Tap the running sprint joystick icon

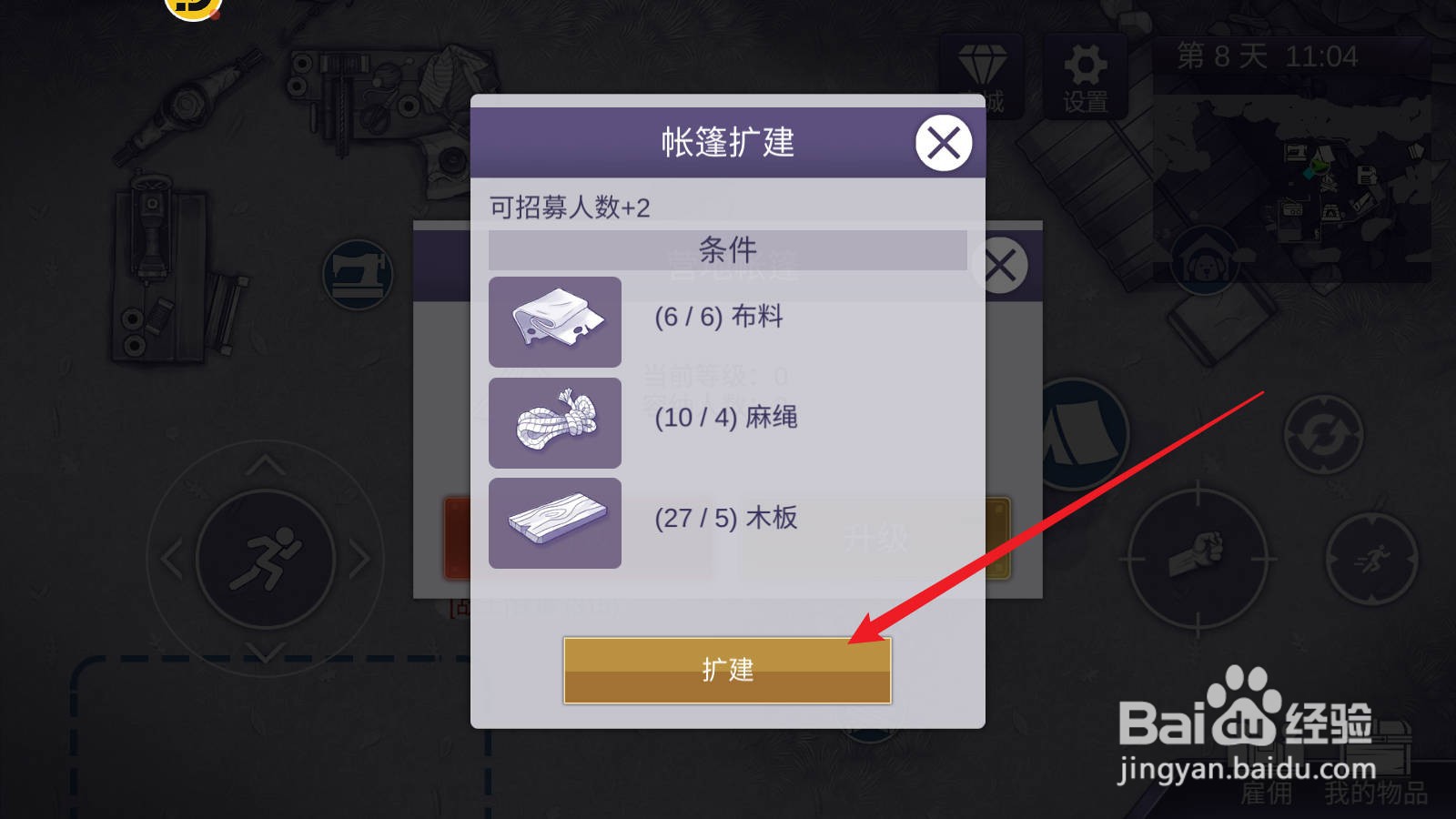coord(265,559)
